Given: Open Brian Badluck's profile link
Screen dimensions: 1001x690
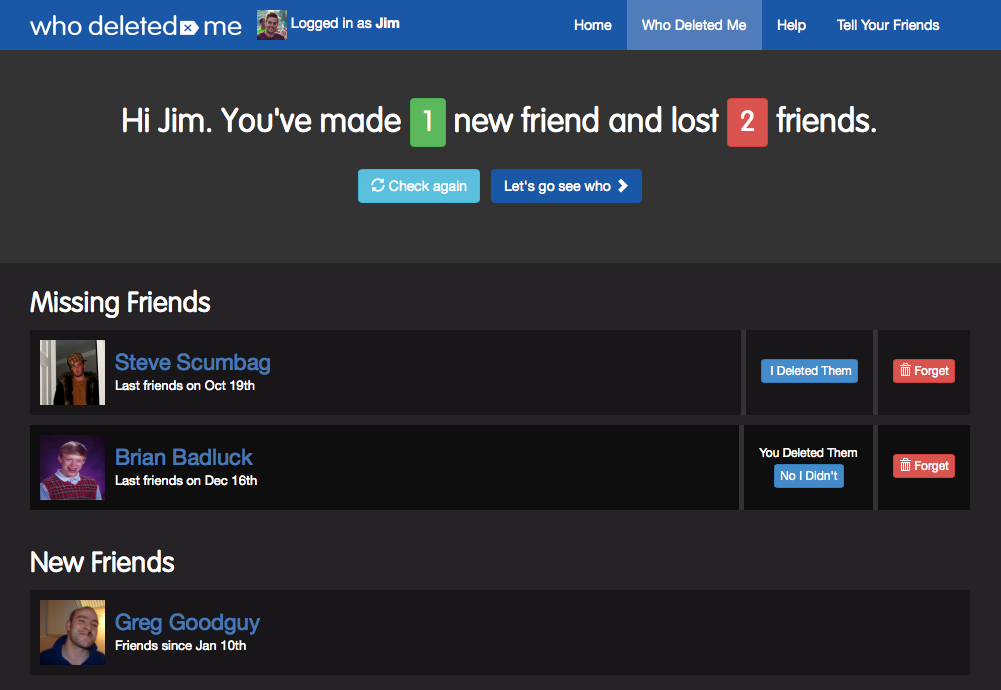Looking at the screenshot, I should [184, 457].
